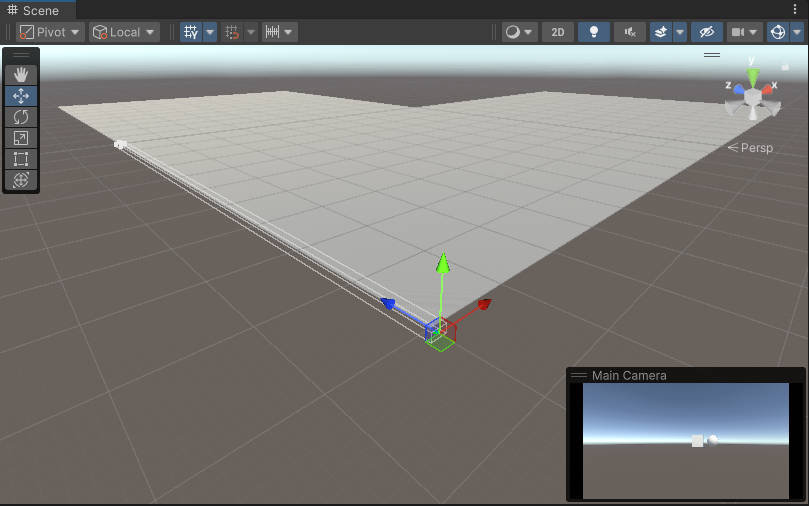The height and width of the screenshot is (506, 809).
Task: Expand the Gizmos dropdown arrow
Action: pyautogui.click(x=797, y=32)
